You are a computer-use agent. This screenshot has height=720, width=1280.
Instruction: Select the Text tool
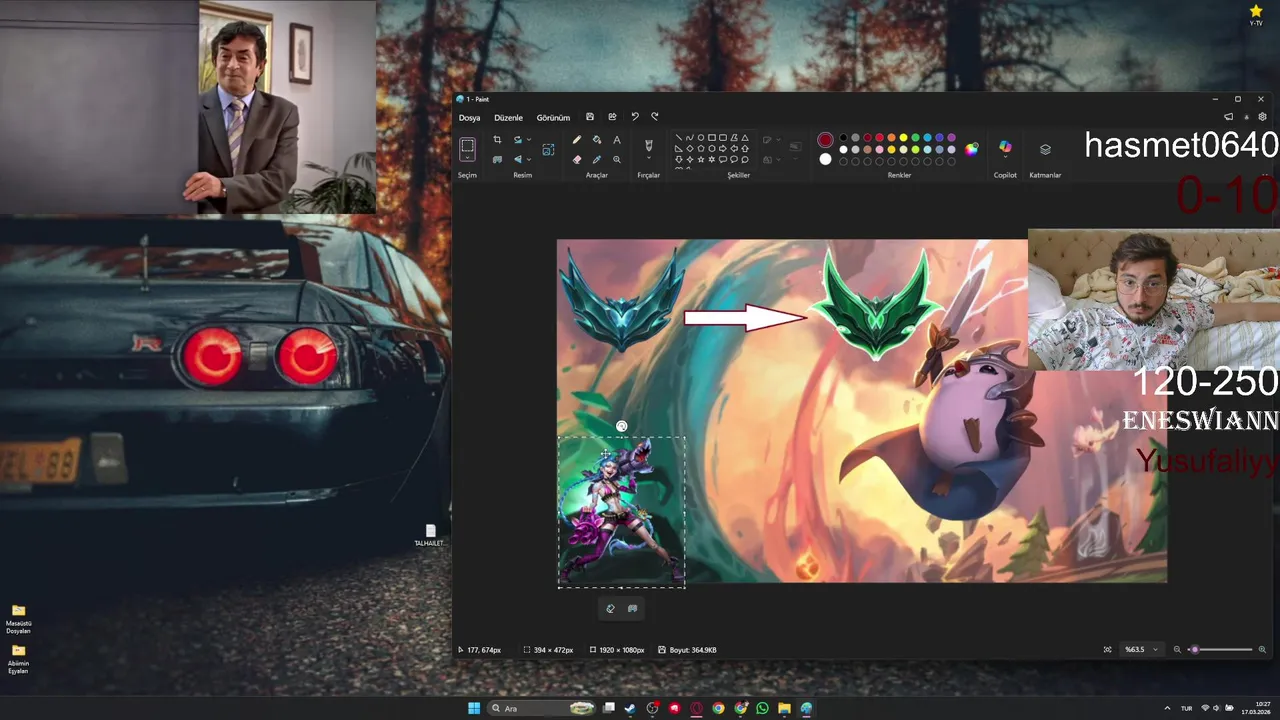[617, 140]
